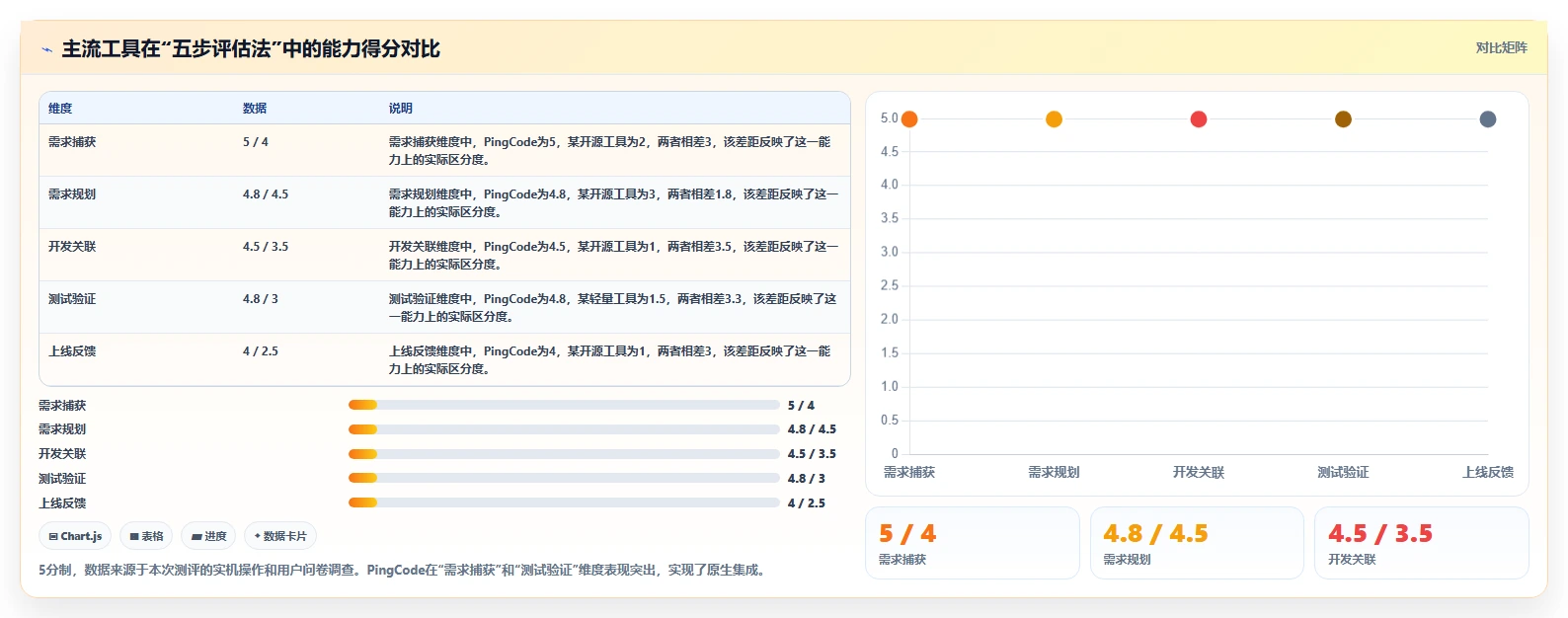Click the footnote beginning with 5分制
The image size is (1568, 618).
click(x=404, y=571)
